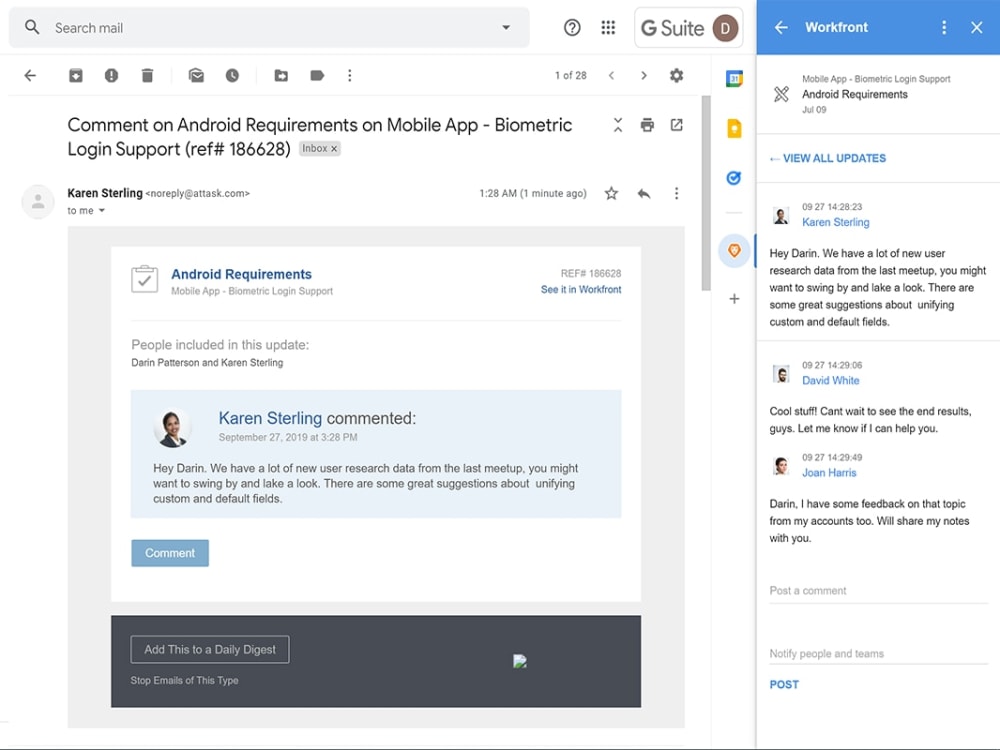This screenshot has width=1000, height=750.
Task: Open Google Keep in side panel
Action: pyautogui.click(x=734, y=128)
